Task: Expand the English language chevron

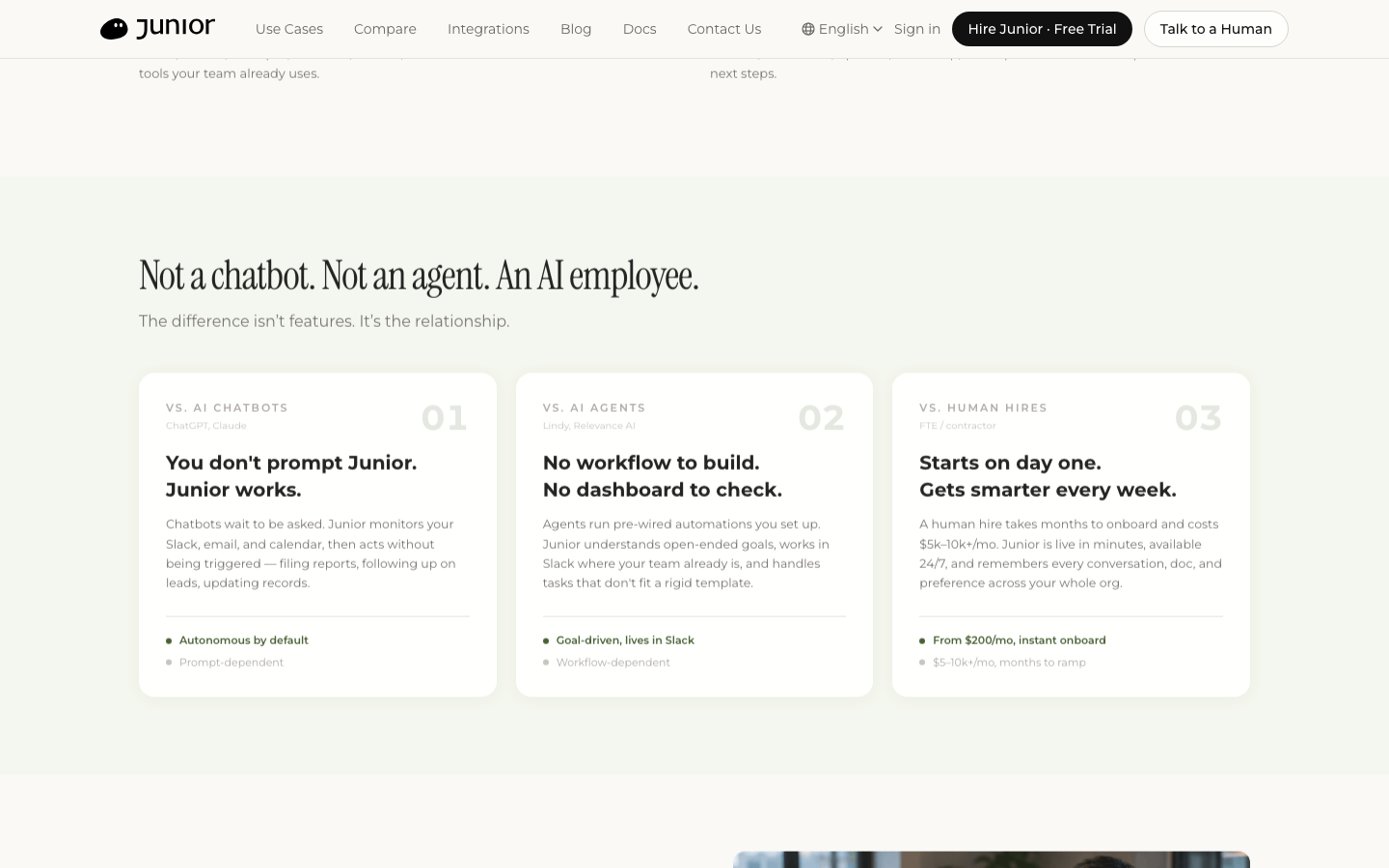Action: coord(878,29)
